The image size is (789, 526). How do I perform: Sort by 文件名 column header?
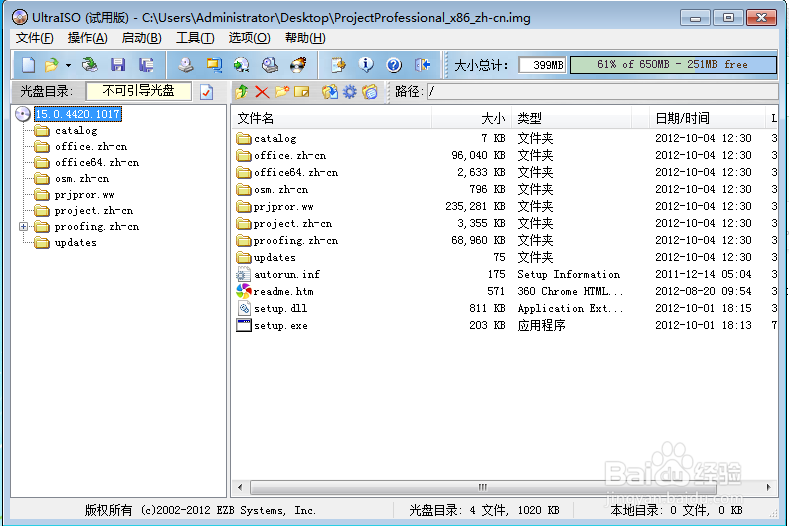pyautogui.click(x=333, y=118)
